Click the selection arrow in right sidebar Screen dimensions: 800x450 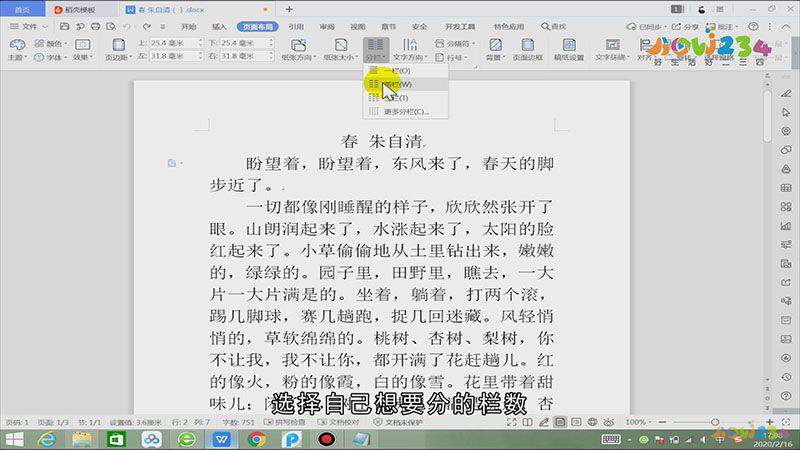[x=786, y=112]
